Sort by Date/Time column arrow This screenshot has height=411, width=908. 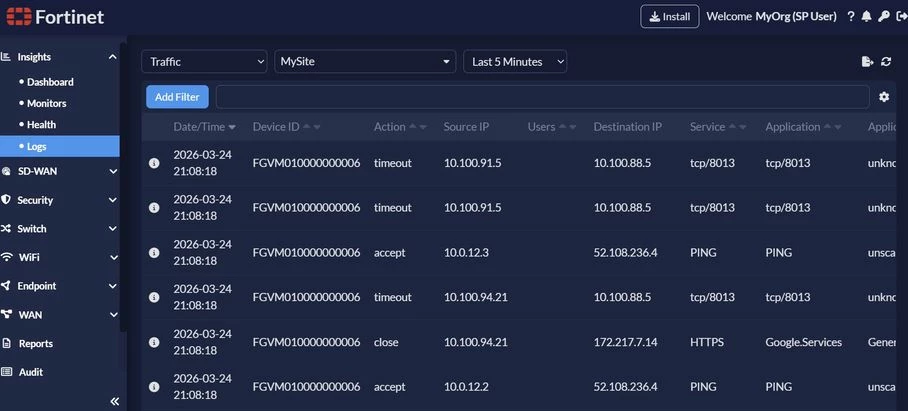pos(232,127)
